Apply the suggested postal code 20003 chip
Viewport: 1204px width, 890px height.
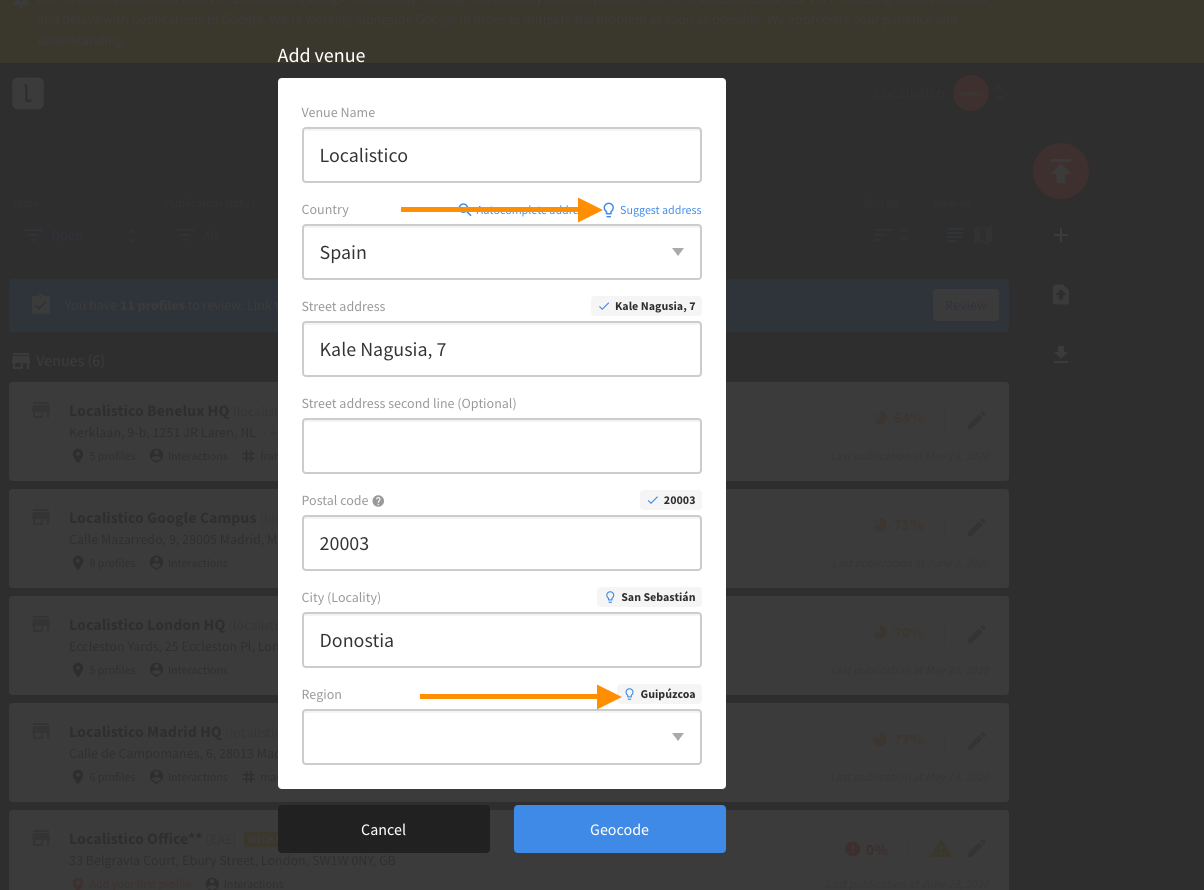pyautogui.click(x=671, y=500)
